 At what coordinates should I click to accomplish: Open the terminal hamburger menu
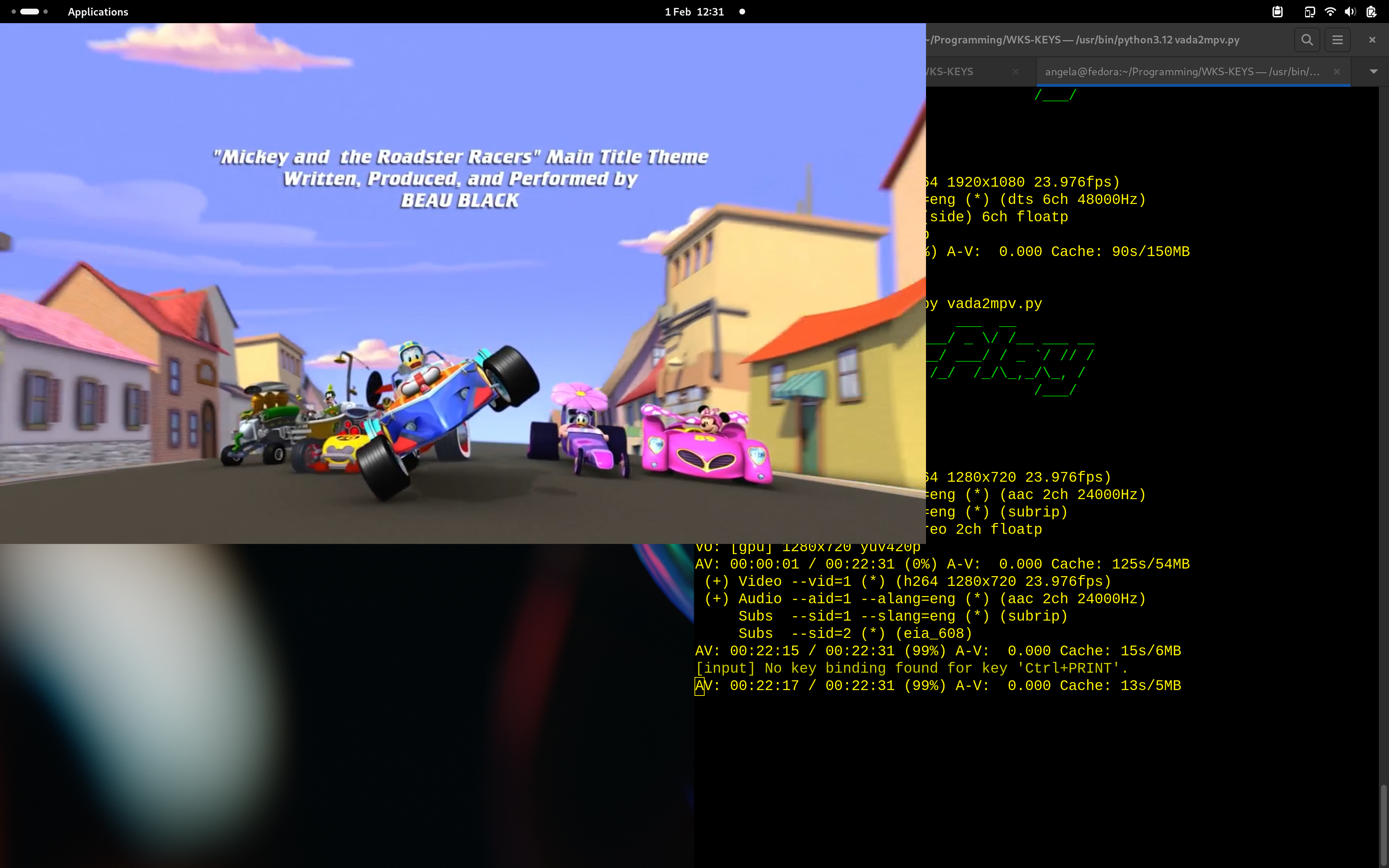pyautogui.click(x=1337, y=40)
